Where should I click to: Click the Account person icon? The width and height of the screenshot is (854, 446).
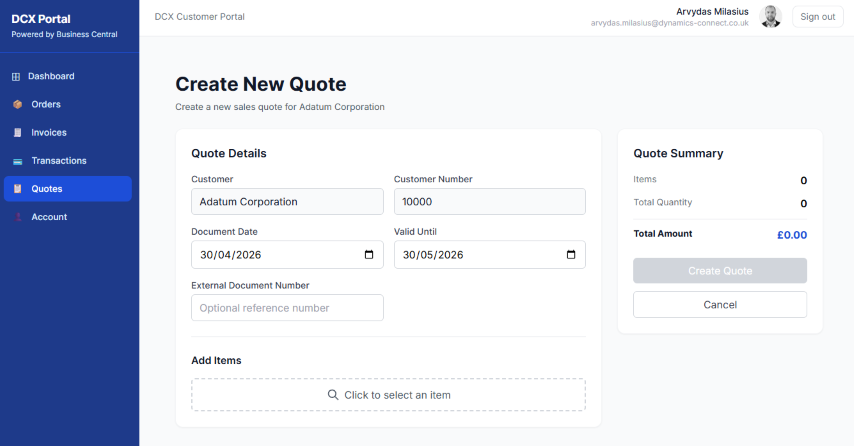point(17,217)
